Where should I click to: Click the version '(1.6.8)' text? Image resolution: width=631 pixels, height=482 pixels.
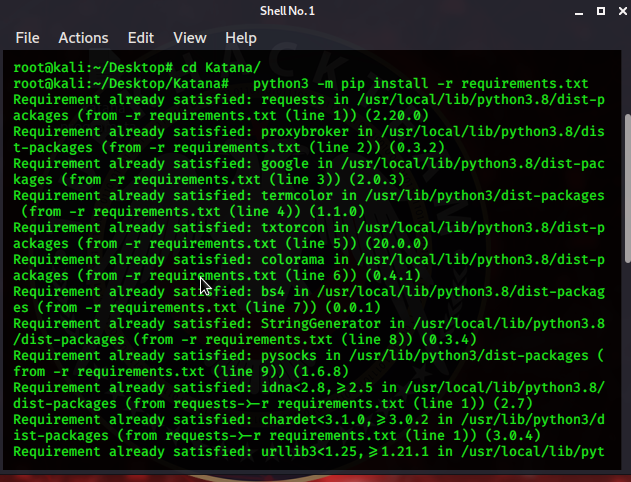pyautogui.click(x=321, y=371)
